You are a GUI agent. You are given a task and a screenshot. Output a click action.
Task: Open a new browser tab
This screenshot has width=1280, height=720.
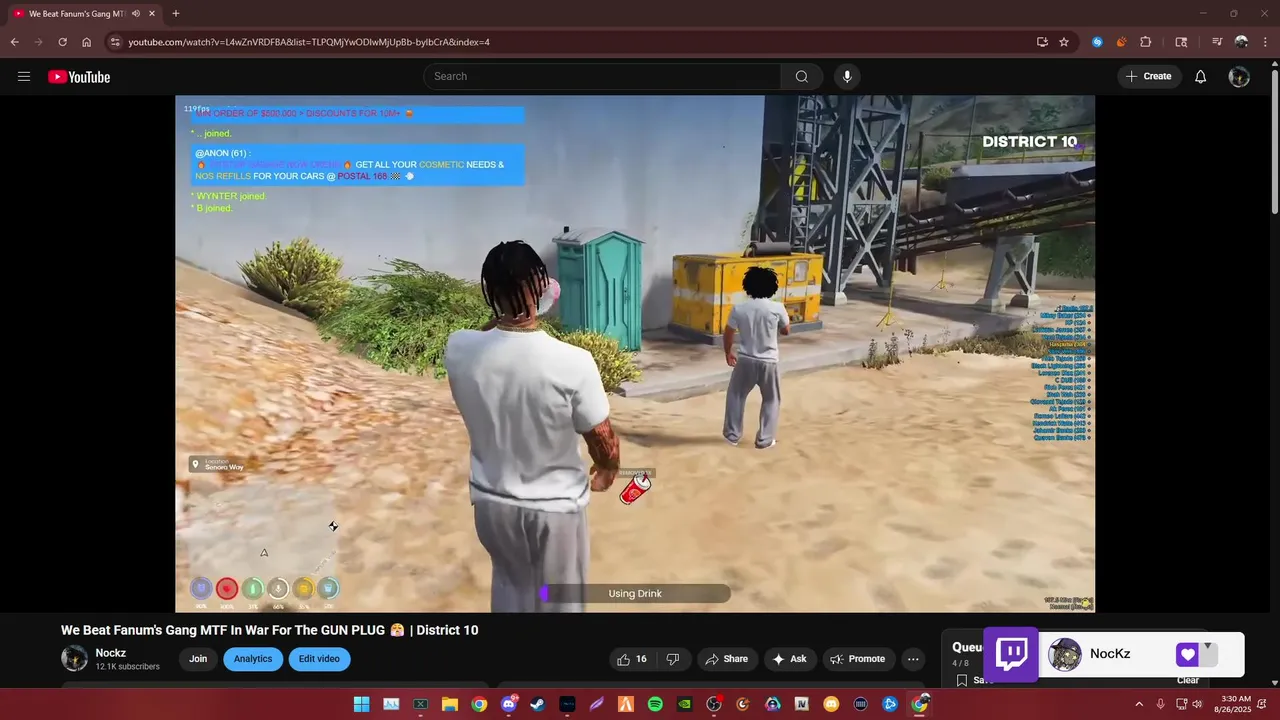click(x=176, y=14)
